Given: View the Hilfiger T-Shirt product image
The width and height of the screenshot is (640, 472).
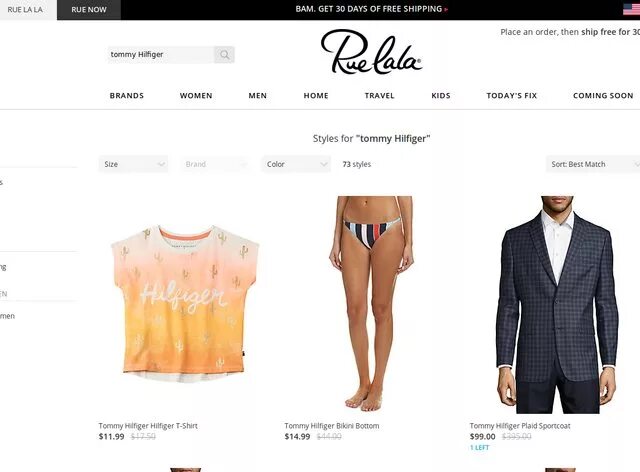Looking at the screenshot, I should 185,302.
